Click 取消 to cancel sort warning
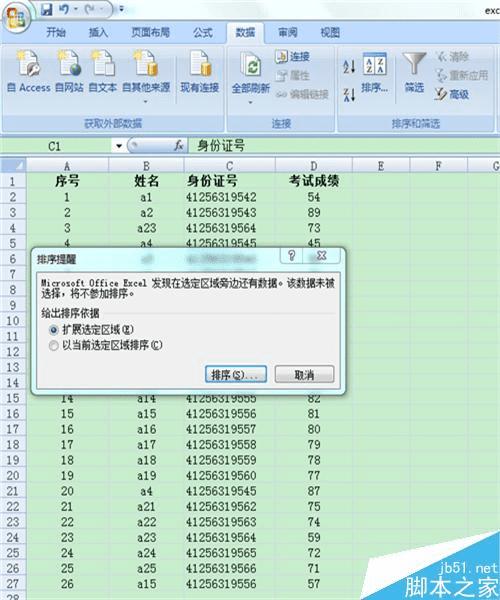The width and height of the screenshot is (500, 600). click(305, 375)
